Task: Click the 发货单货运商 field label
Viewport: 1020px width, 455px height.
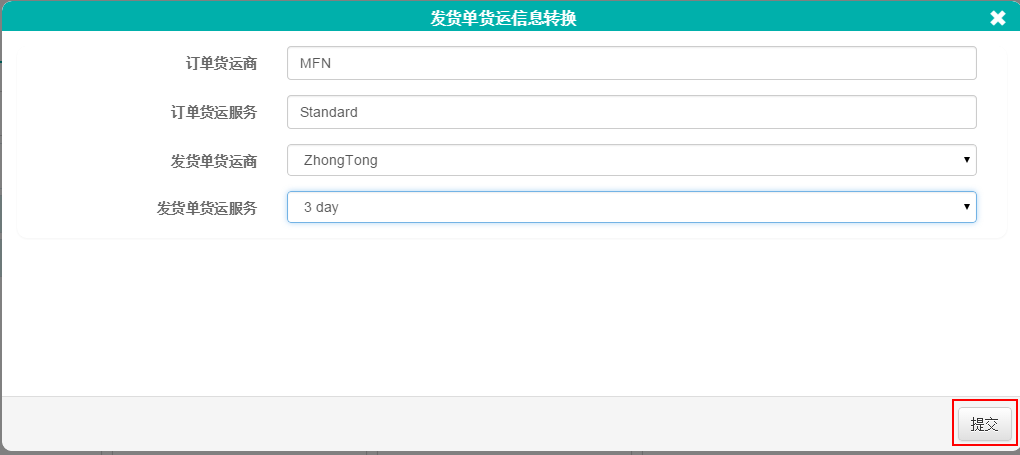Action: (213, 161)
